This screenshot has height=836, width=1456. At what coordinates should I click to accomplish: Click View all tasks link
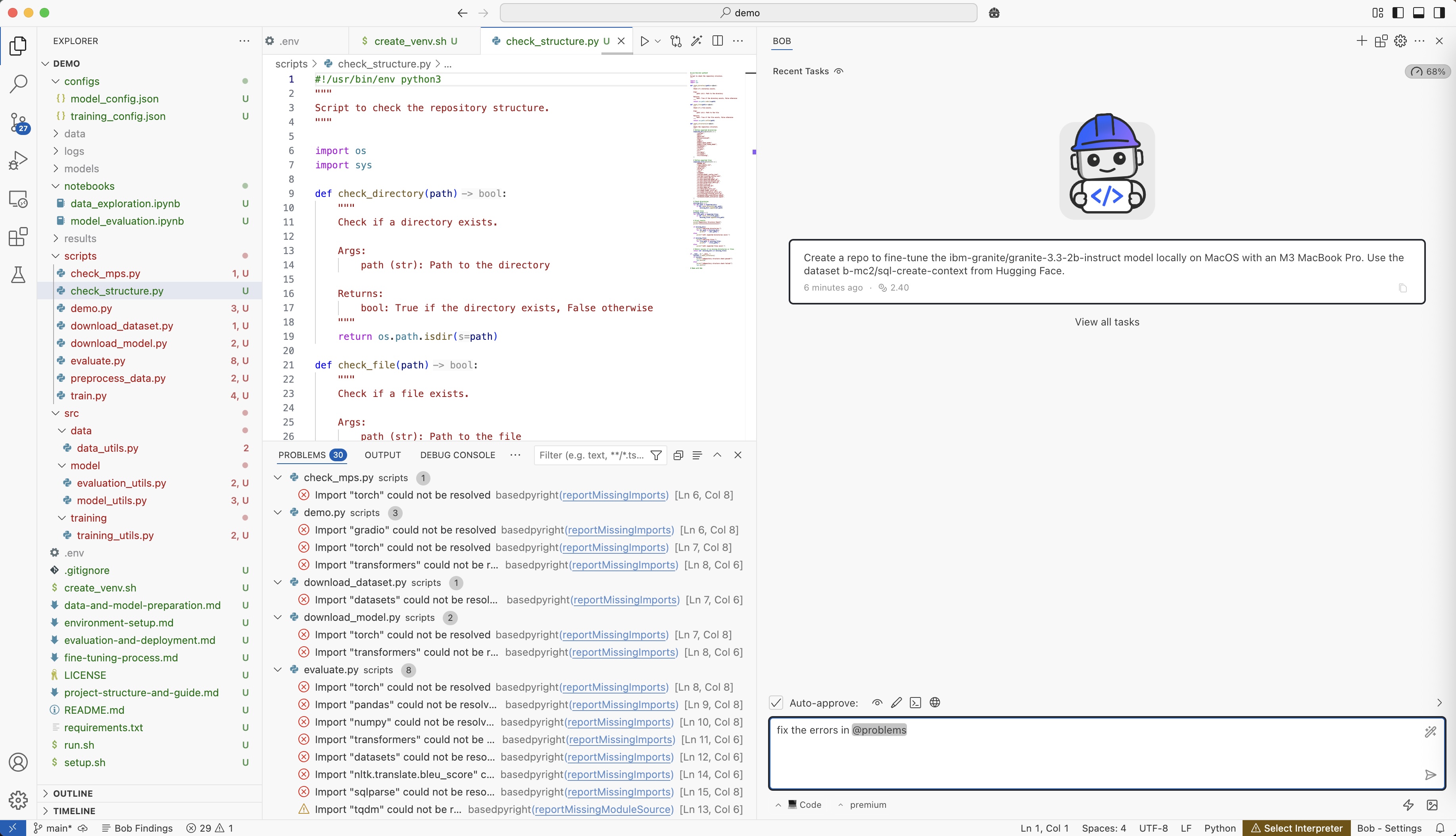(x=1106, y=322)
